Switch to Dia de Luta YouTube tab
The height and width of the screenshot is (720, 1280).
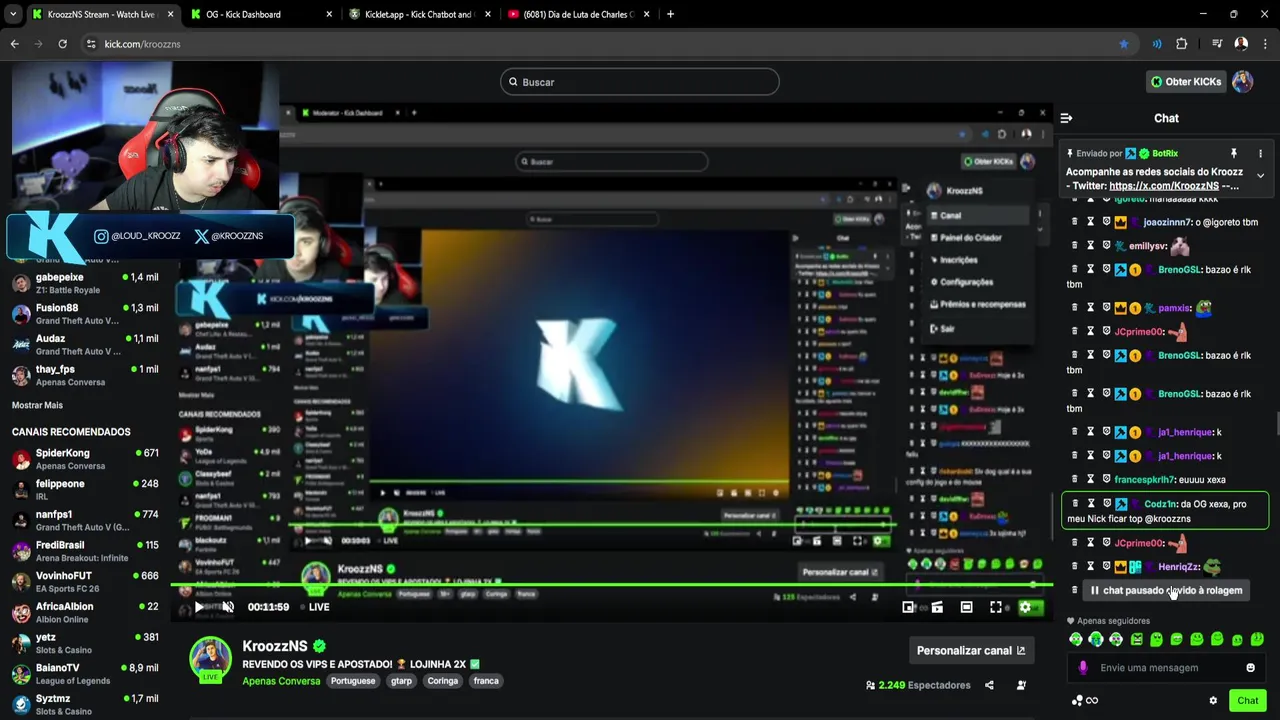(578, 14)
